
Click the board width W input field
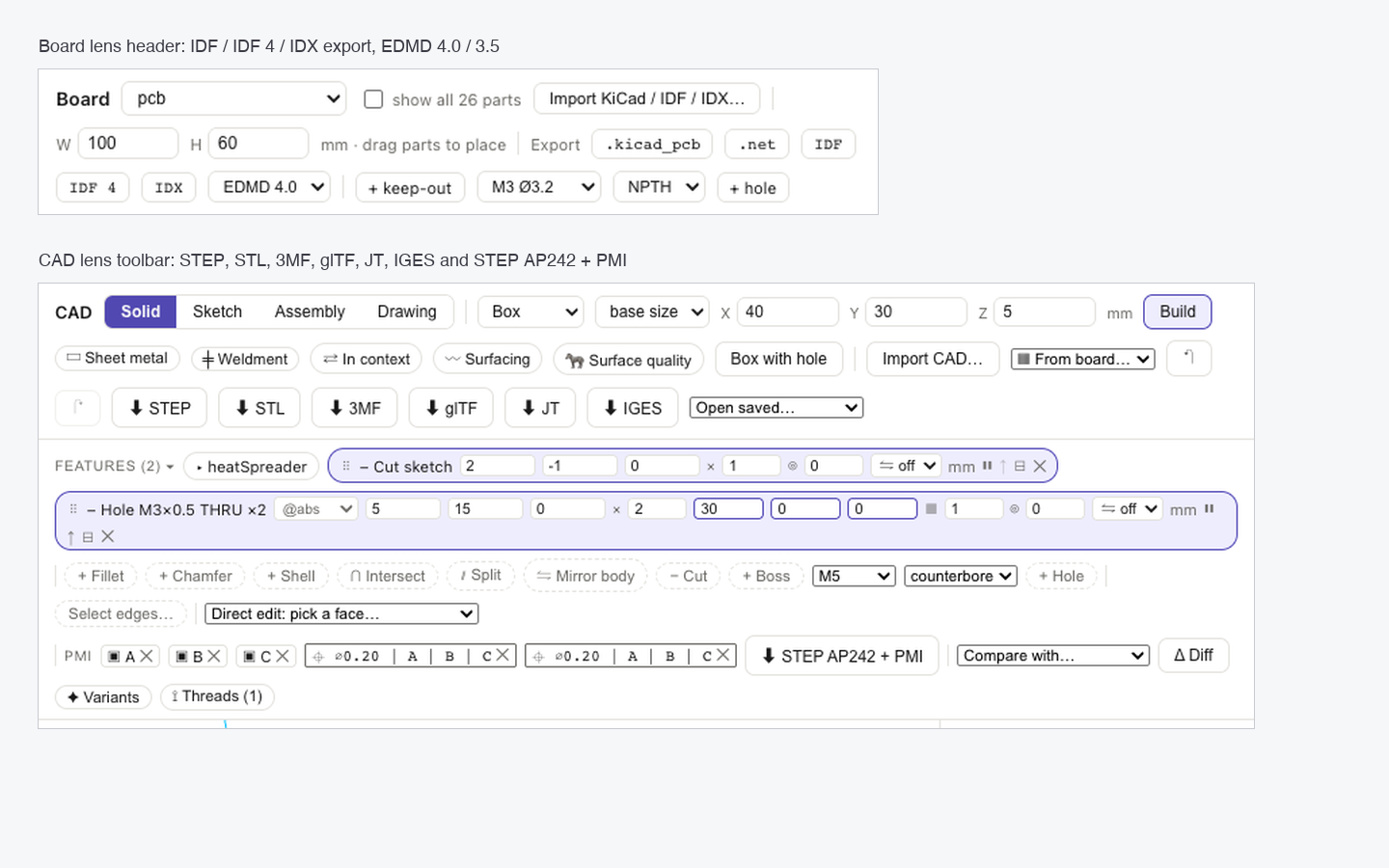click(128, 143)
